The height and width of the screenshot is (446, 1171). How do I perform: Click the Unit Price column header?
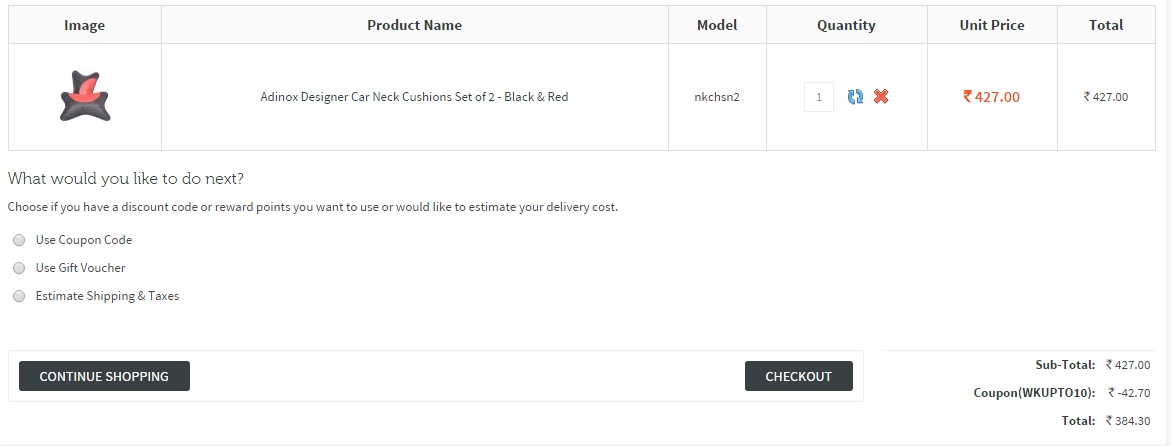click(x=992, y=25)
